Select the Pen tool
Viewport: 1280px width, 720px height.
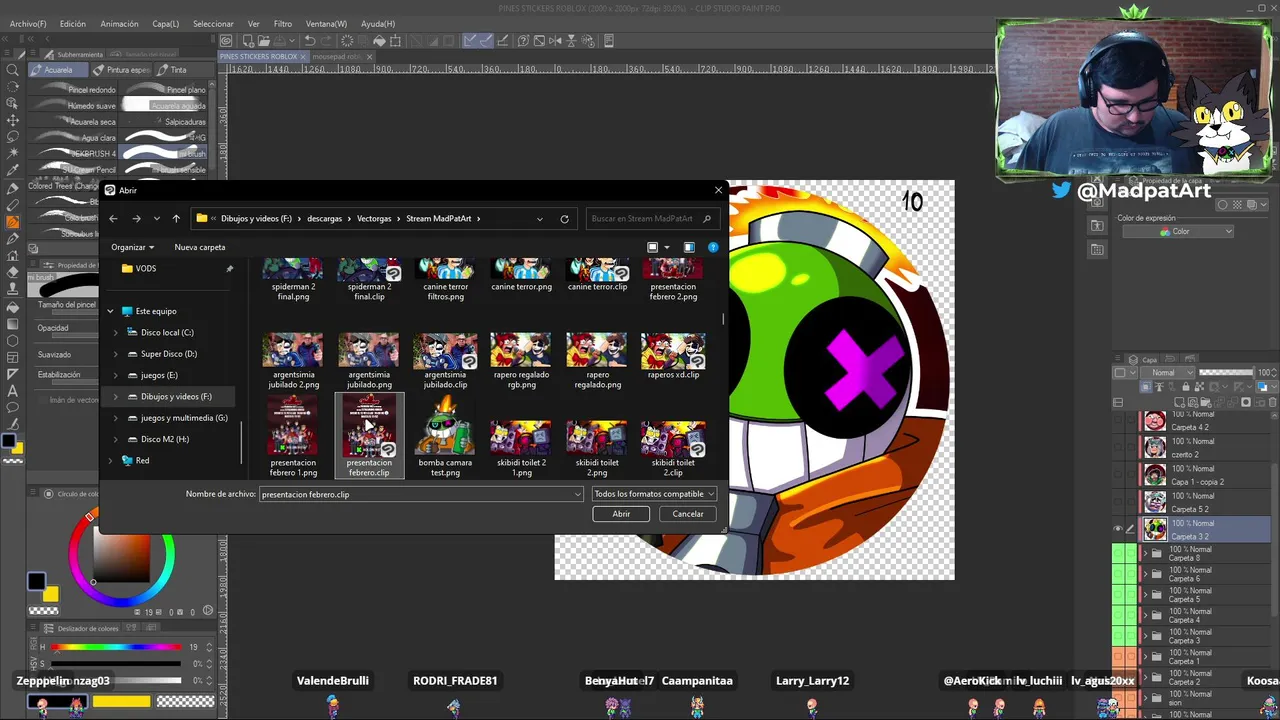pyautogui.click(x=12, y=188)
